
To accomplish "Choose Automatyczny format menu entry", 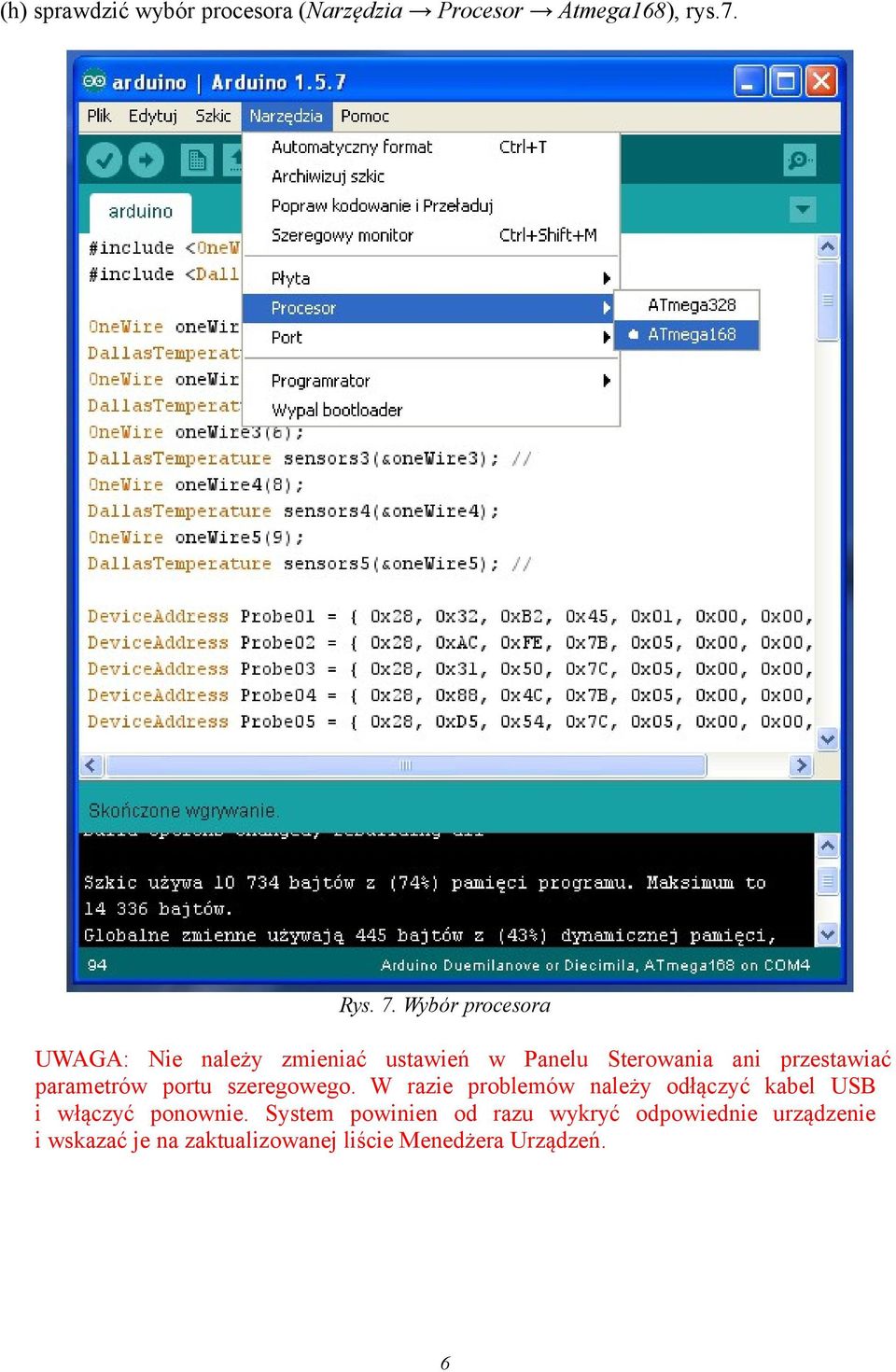I will point(430,147).
